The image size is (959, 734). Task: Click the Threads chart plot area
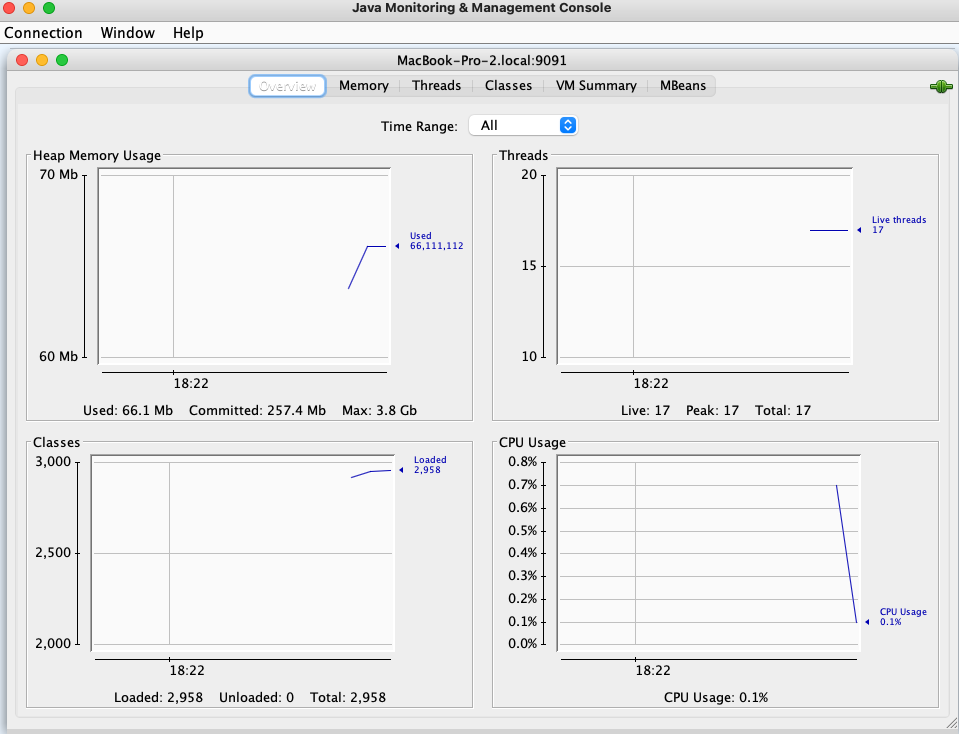pyautogui.click(x=705, y=265)
